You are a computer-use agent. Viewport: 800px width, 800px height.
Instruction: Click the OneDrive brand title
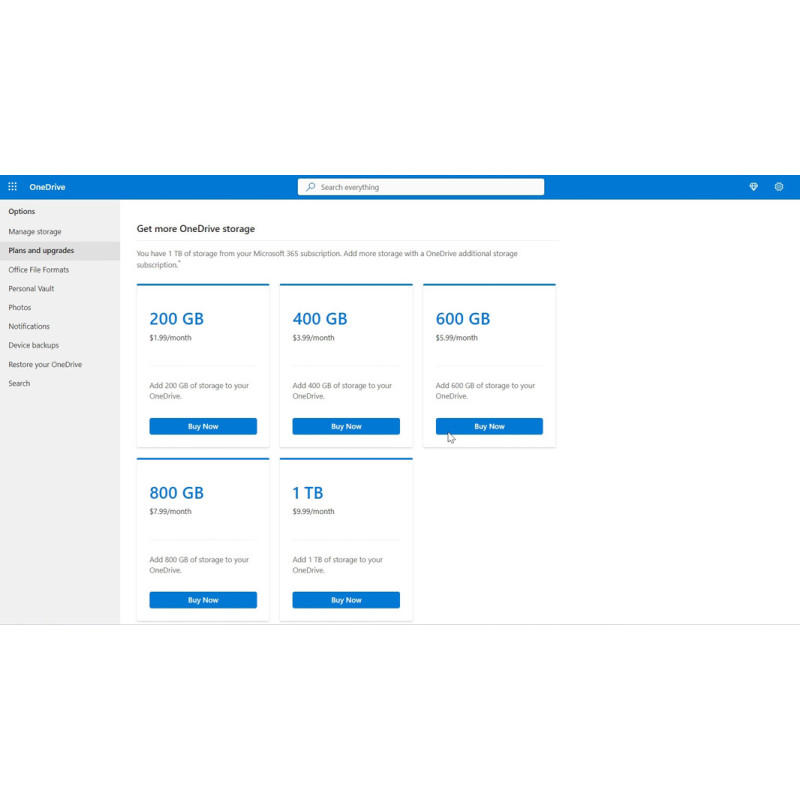point(47,187)
